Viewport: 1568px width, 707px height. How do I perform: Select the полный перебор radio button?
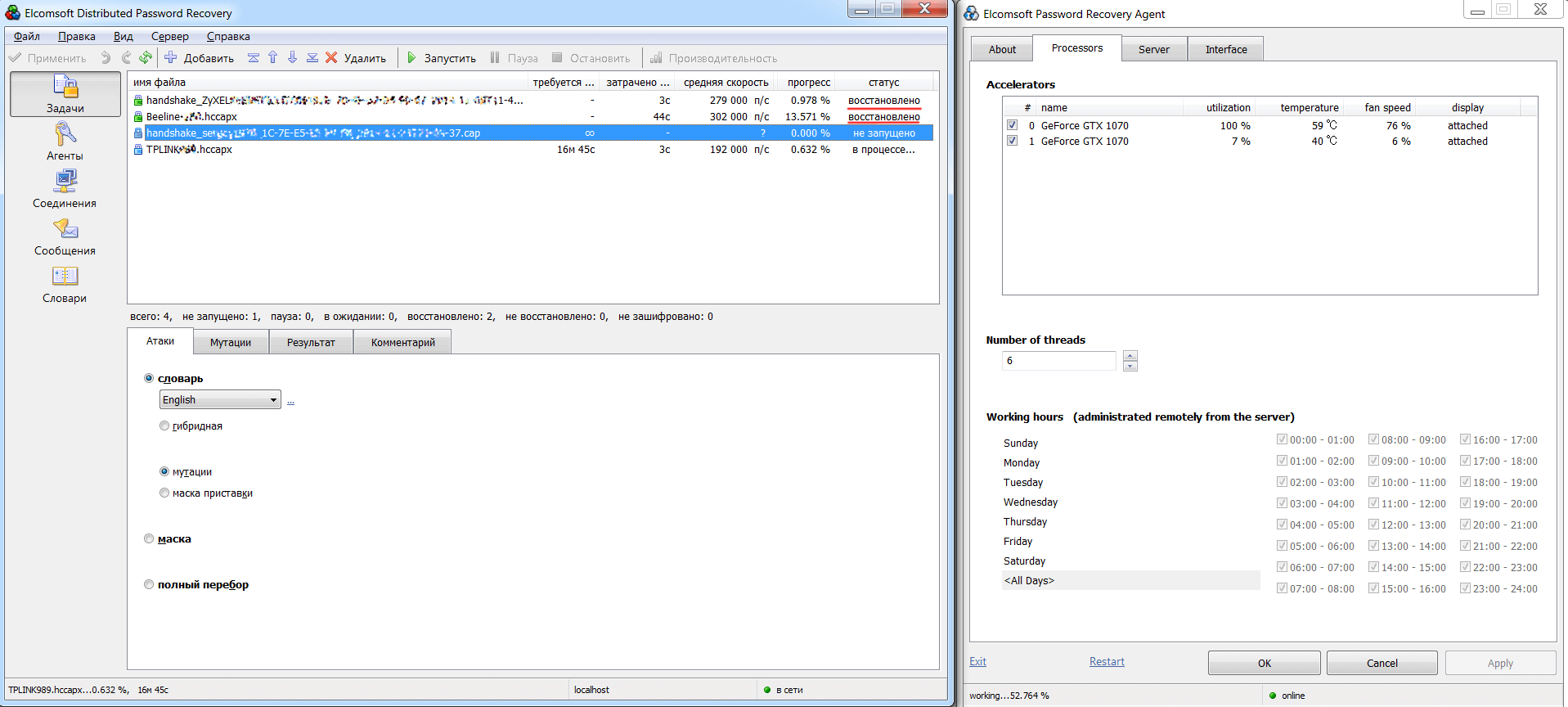point(149,584)
